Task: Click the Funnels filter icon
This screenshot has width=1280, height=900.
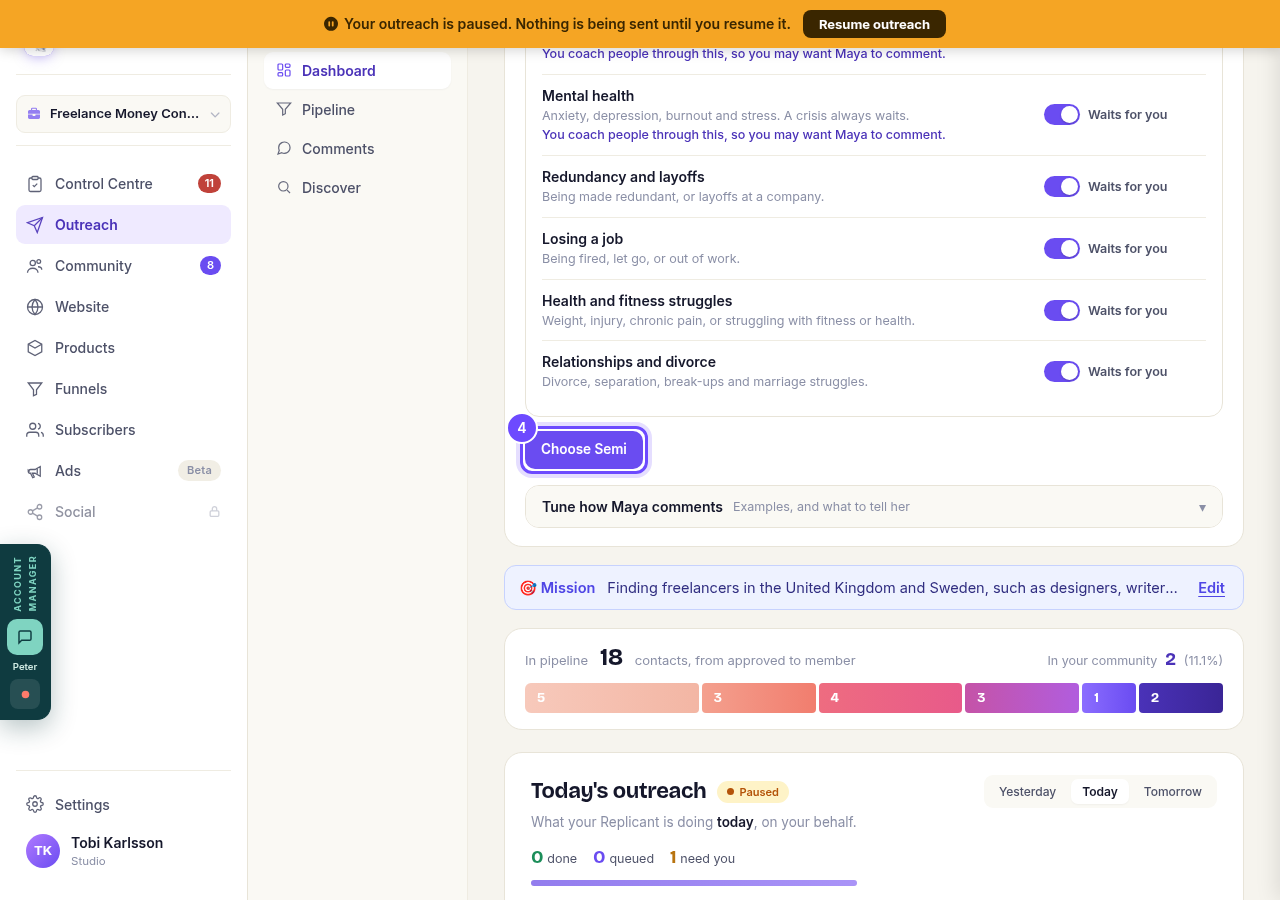Action: [35, 389]
